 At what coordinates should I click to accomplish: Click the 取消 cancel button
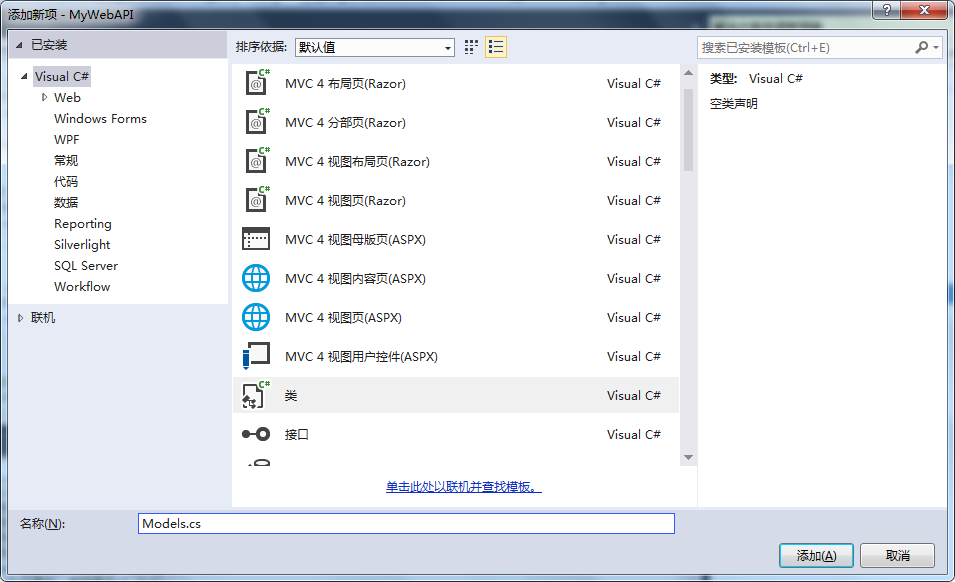coord(898,555)
